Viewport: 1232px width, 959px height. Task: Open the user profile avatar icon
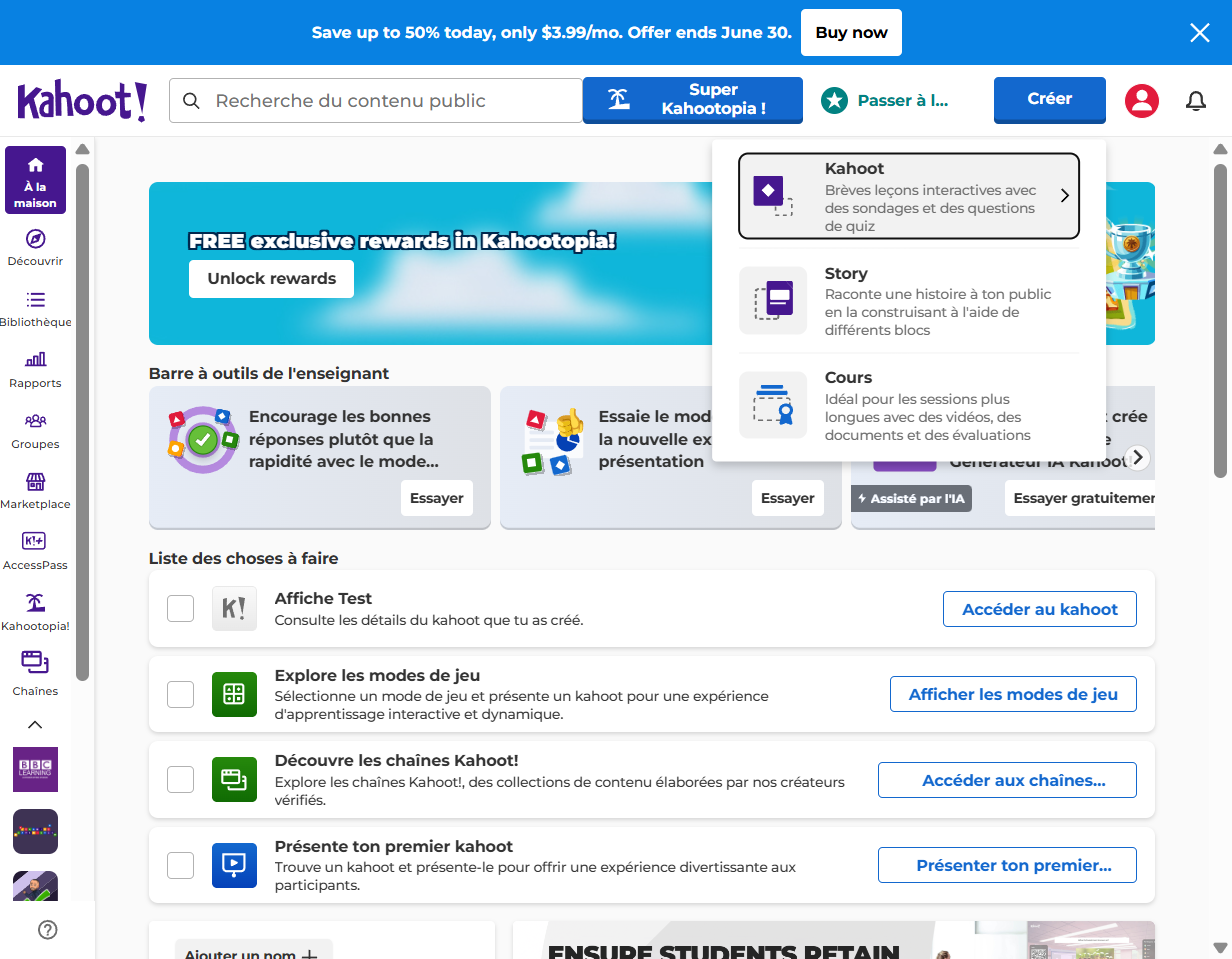[1142, 101]
